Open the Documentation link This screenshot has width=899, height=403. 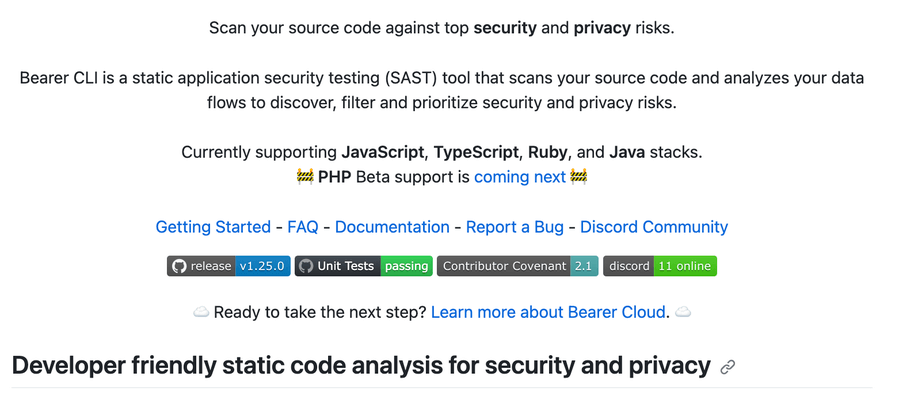coord(392,227)
